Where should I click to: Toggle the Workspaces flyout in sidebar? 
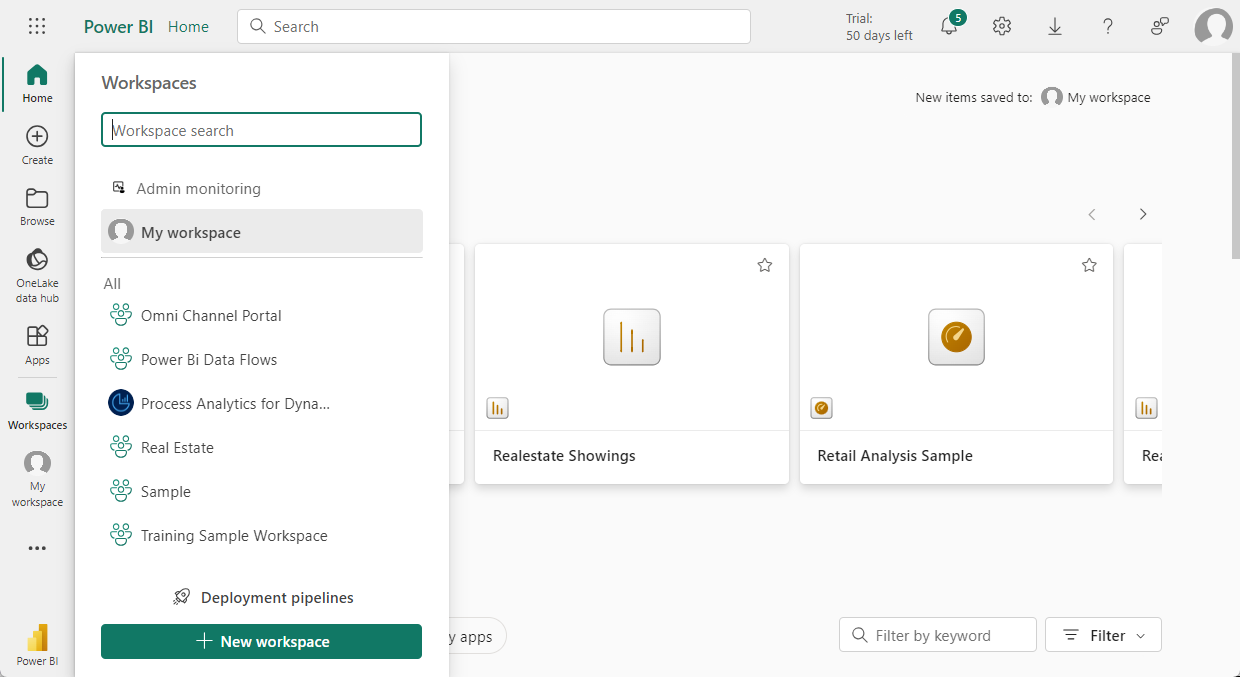click(37, 411)
